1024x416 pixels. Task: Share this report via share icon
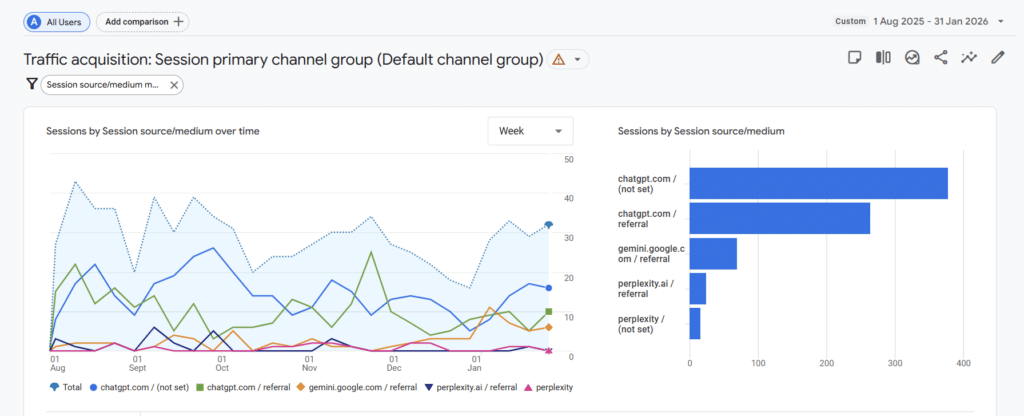tap(940, 58)
